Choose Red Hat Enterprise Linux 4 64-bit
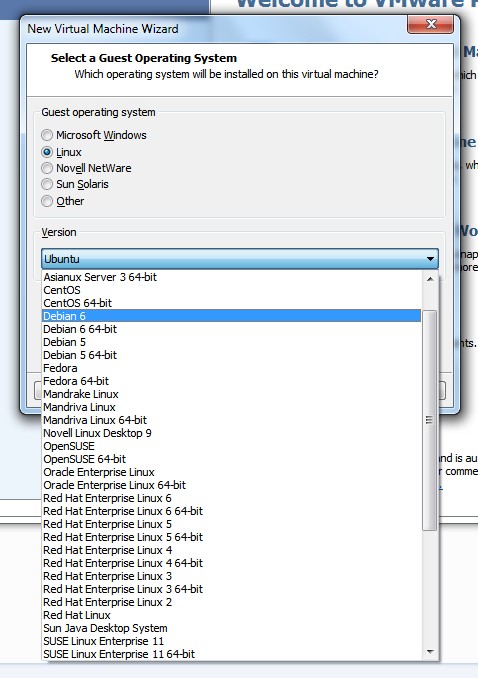Viewport: 478px width, 678px height. point(231,563)
